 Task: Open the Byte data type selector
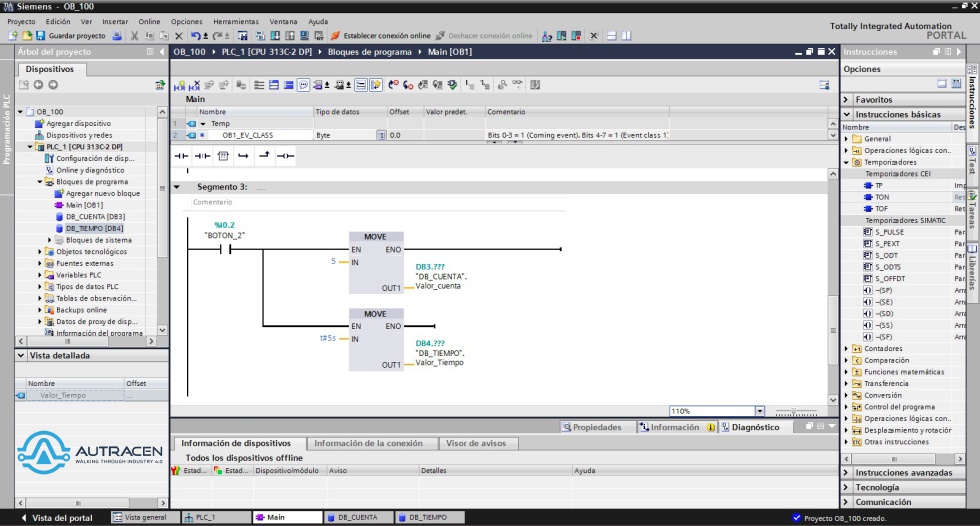[381, 135]
